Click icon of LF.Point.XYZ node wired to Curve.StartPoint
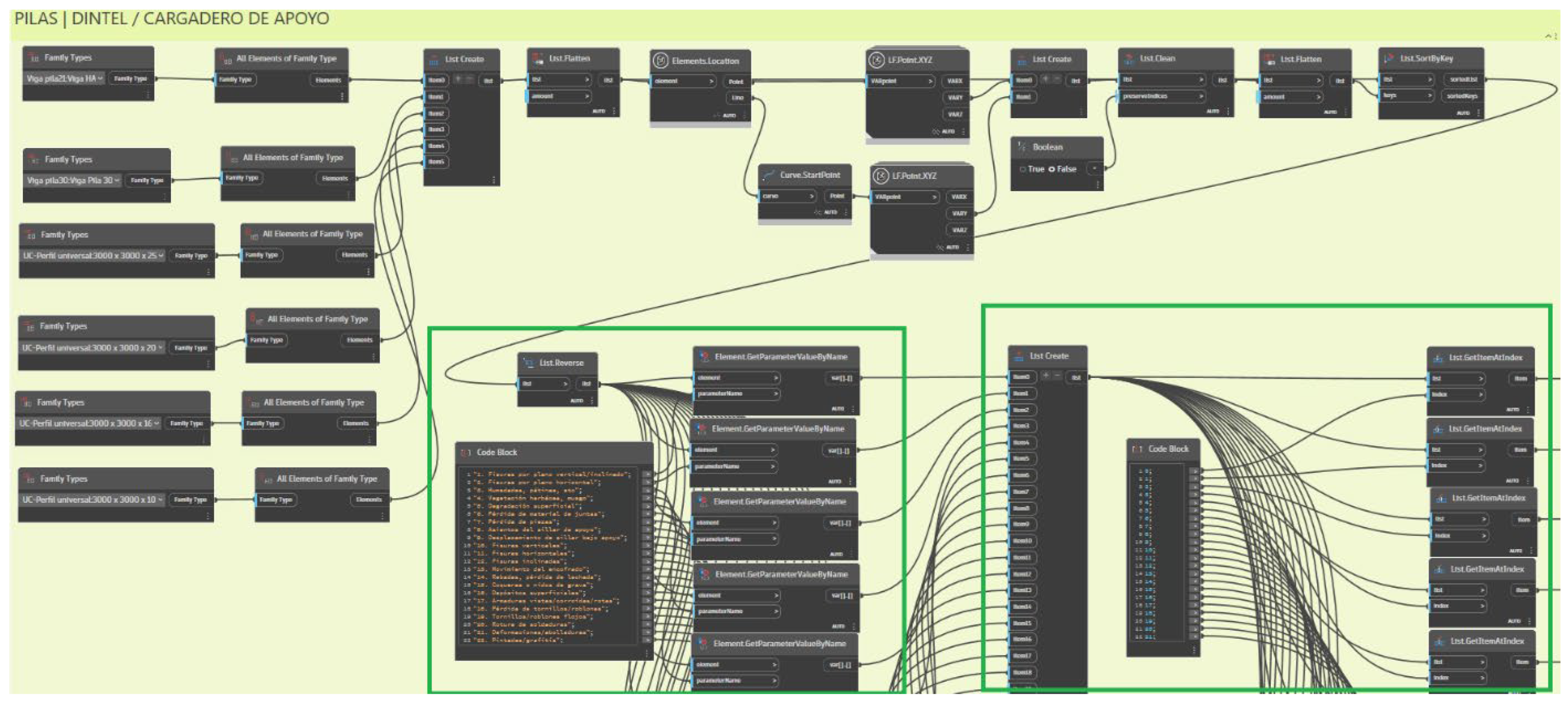The width and height of the screenshot is (1568, 704). click(x=881, y=176)
